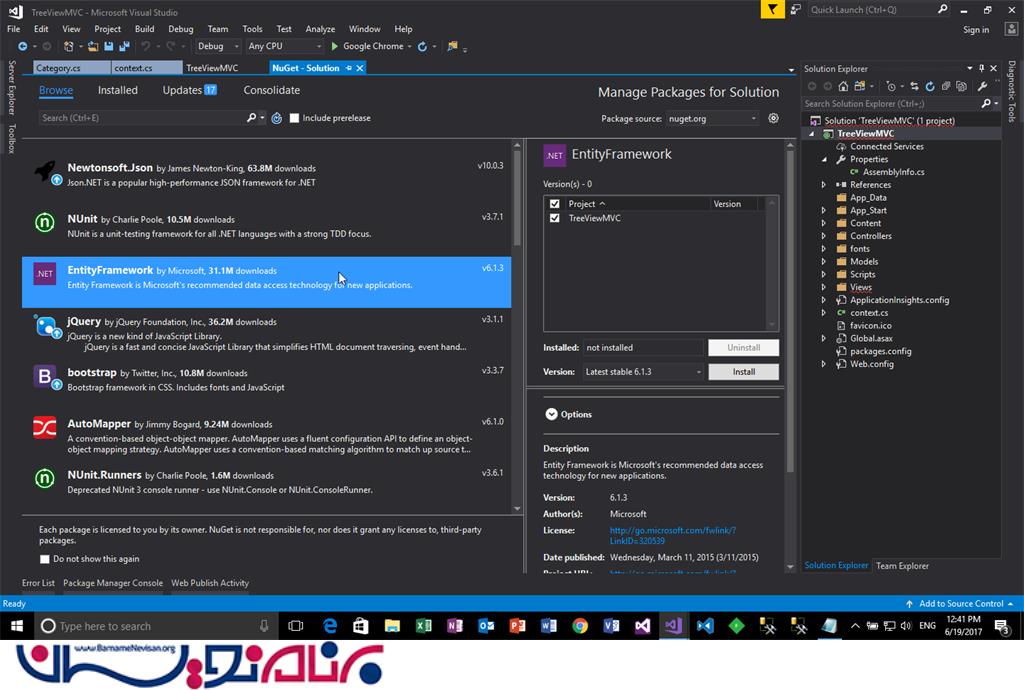Click into the NuGet Search box
This screenshot has height=690, width=1024.
click(141, 118)
